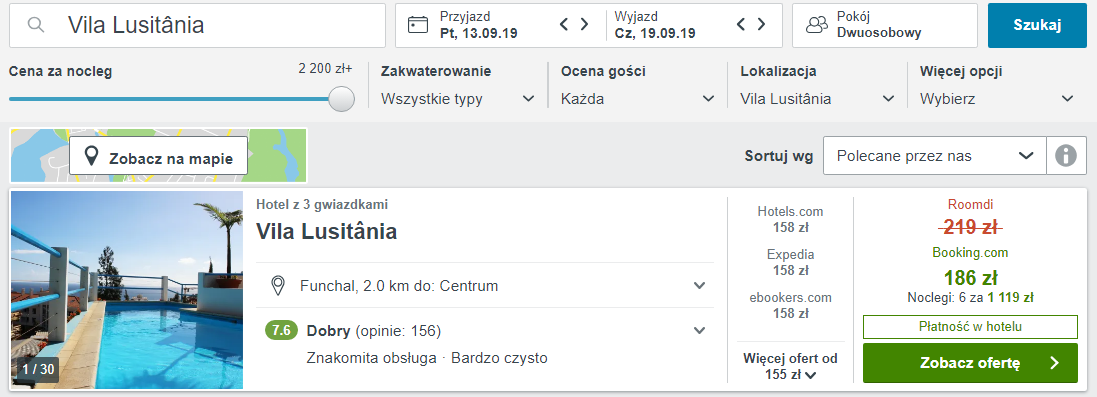1097x397 pixels.
Task: Click the search magnifier icon
Action: click(36, 25)
